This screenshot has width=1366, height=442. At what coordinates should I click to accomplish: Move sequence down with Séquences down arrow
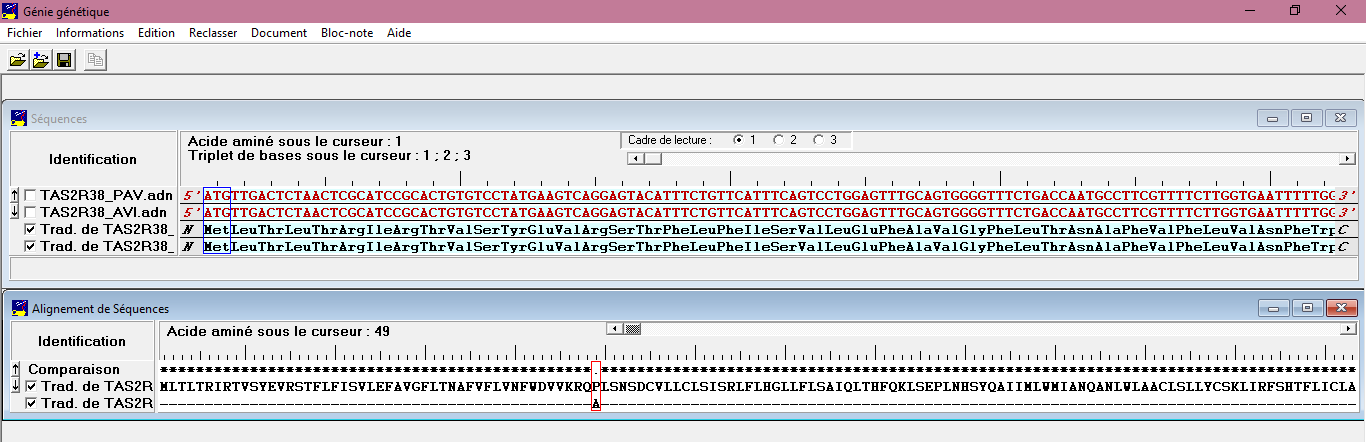tap(14, 212)
